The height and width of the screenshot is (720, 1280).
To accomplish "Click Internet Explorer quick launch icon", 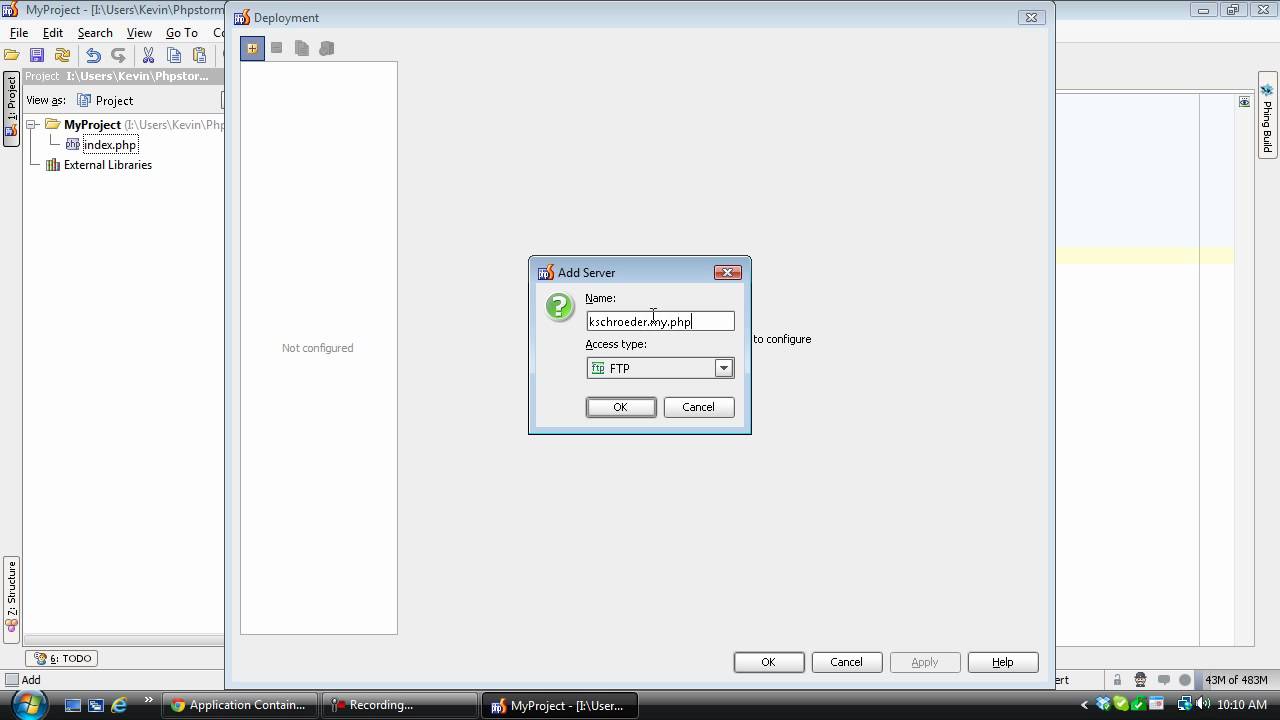I will [119, 705].
